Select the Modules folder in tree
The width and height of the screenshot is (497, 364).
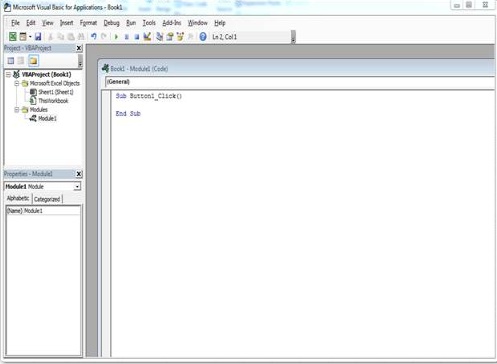39,110
